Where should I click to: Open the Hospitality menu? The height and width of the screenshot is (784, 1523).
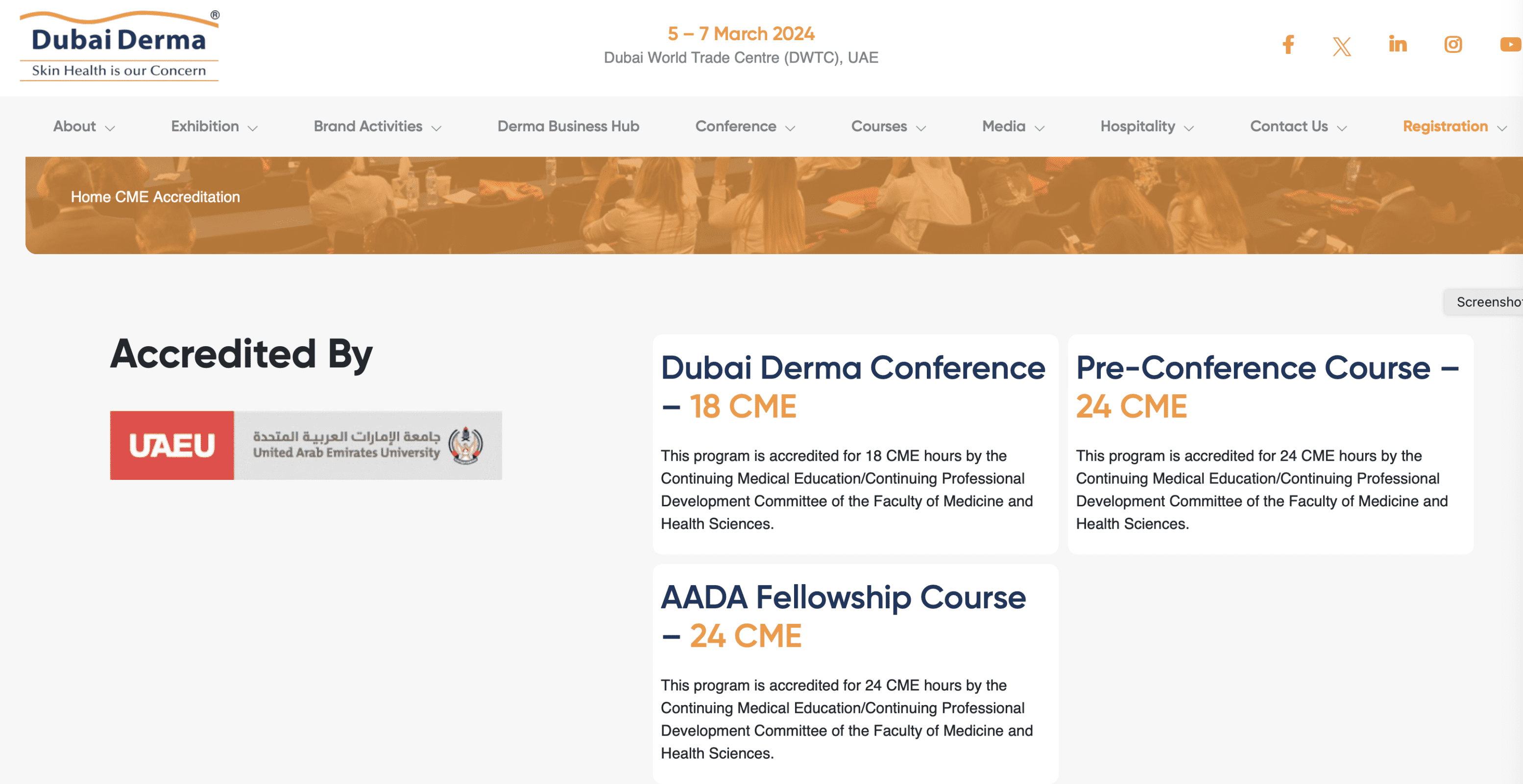click(x=1147, y=126)
